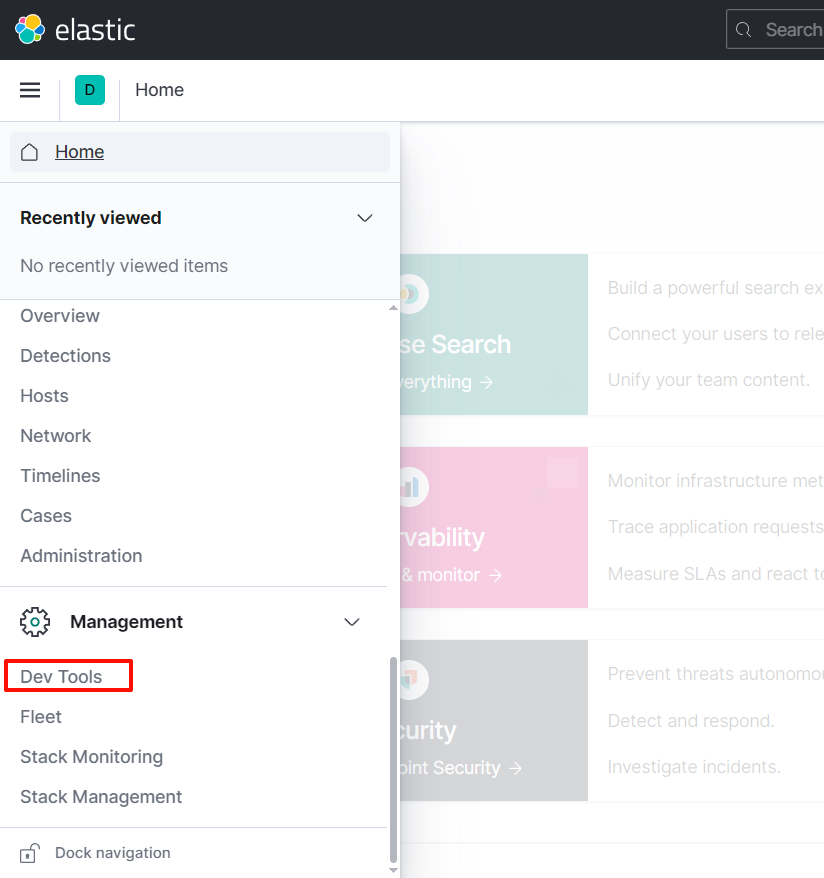Click the sidebar scroll up arrow
The height and width of the screenshot is (878, 824).
pyautogui.click(x=394, y=308)
